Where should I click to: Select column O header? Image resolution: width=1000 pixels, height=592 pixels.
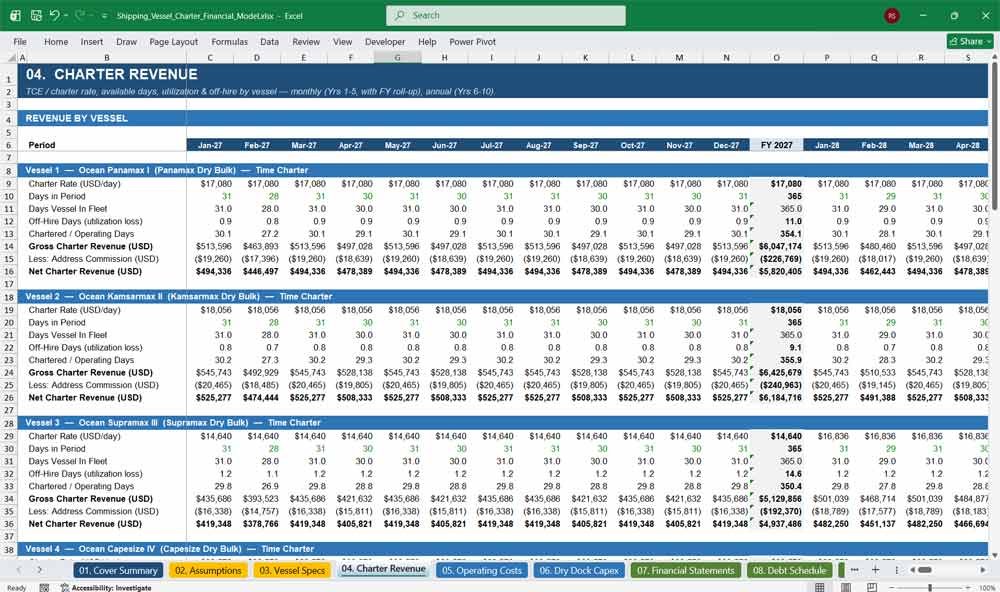[x=776, y=57]
